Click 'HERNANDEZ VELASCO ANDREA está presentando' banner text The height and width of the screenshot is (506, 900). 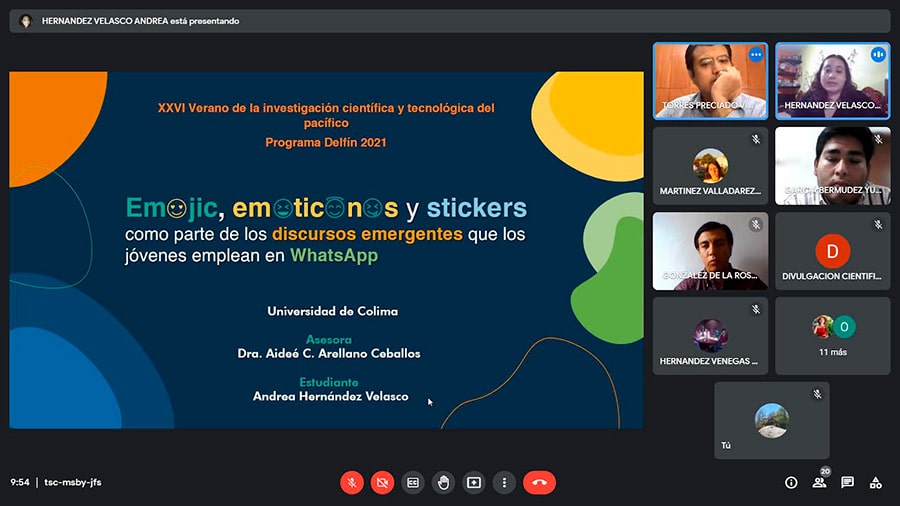pos(141,21)
